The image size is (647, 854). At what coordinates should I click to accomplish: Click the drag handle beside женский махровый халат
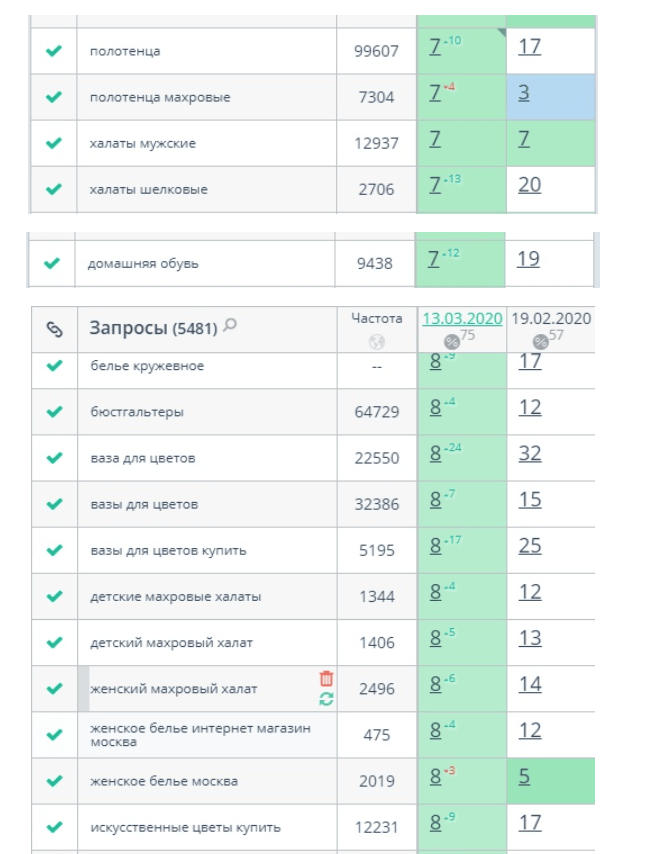[x=83, y=688]
